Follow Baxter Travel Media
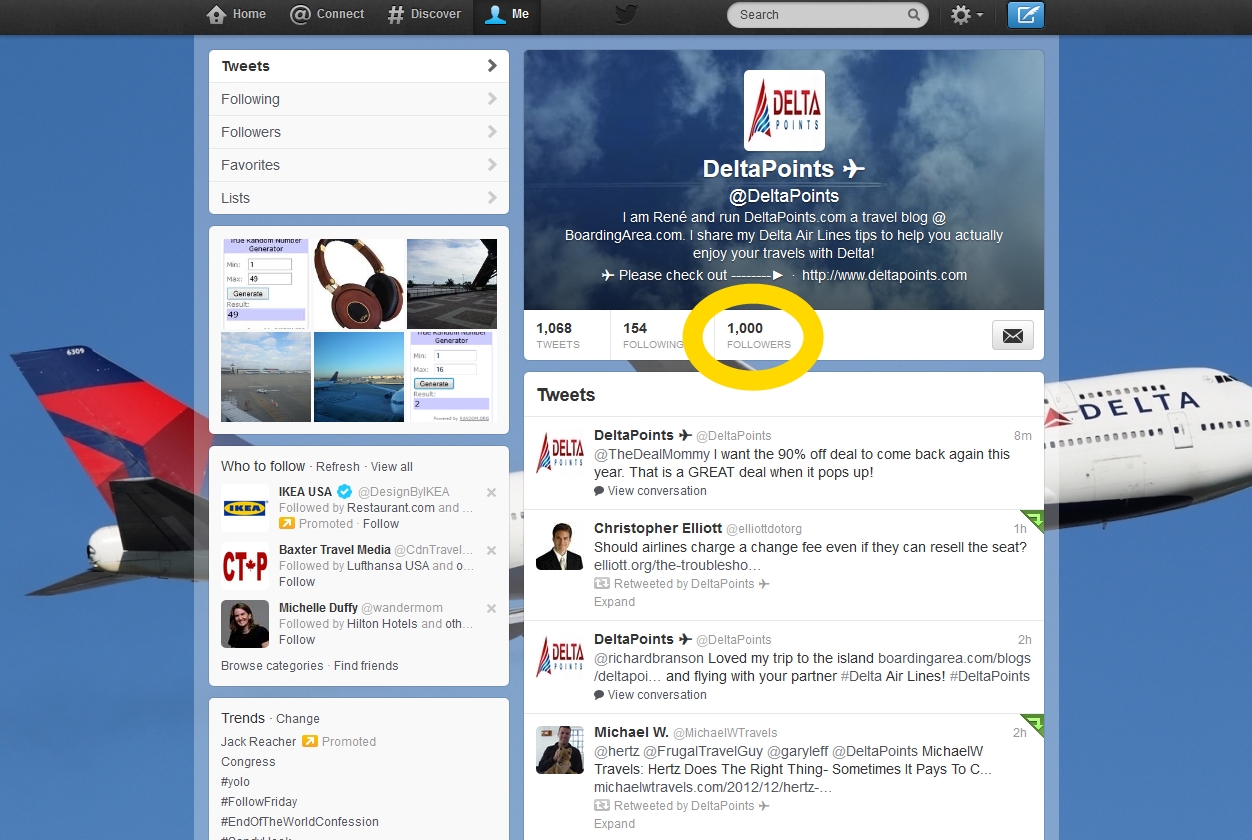1252x840 pixels. [x=297, y=582]
